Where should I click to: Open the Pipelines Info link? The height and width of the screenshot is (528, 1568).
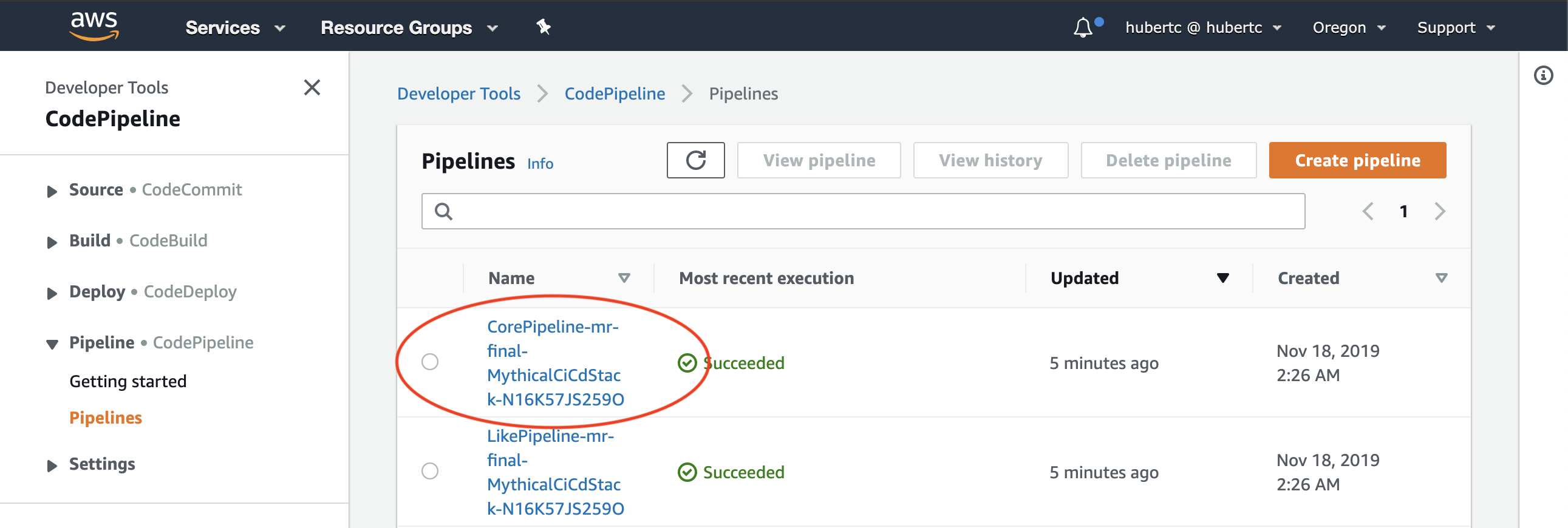[x=540, y=164]
